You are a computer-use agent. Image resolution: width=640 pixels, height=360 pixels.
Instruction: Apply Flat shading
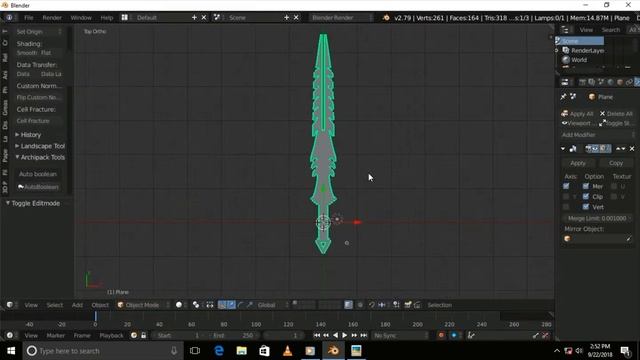point(46,53)
